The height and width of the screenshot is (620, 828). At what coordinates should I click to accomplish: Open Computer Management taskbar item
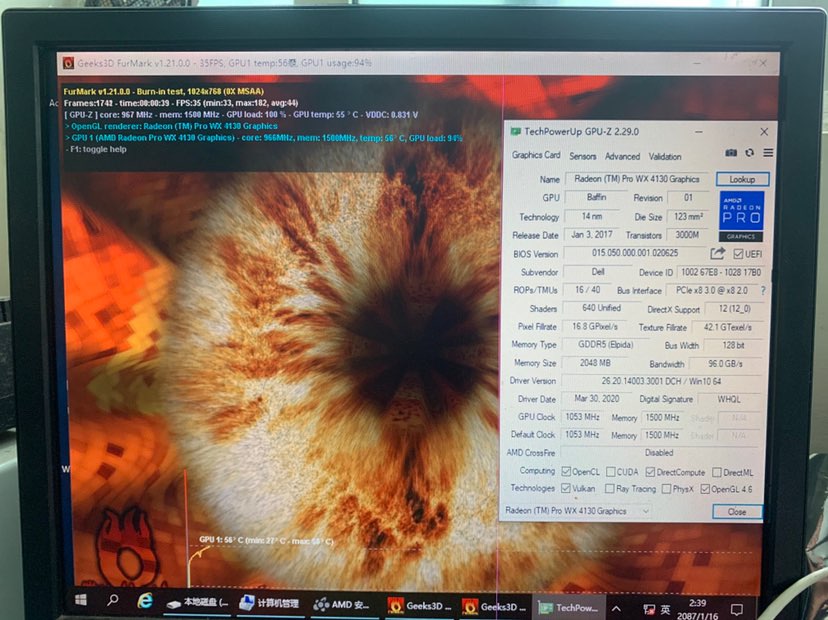click(x=269, y=603)
